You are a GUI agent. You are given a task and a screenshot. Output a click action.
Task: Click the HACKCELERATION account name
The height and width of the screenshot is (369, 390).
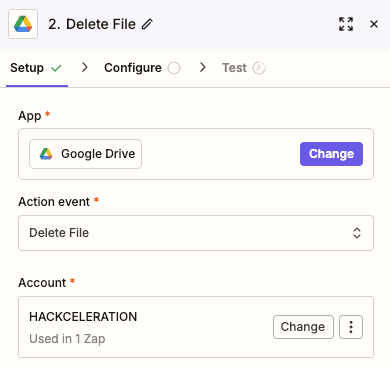click(x=83, y=317)
